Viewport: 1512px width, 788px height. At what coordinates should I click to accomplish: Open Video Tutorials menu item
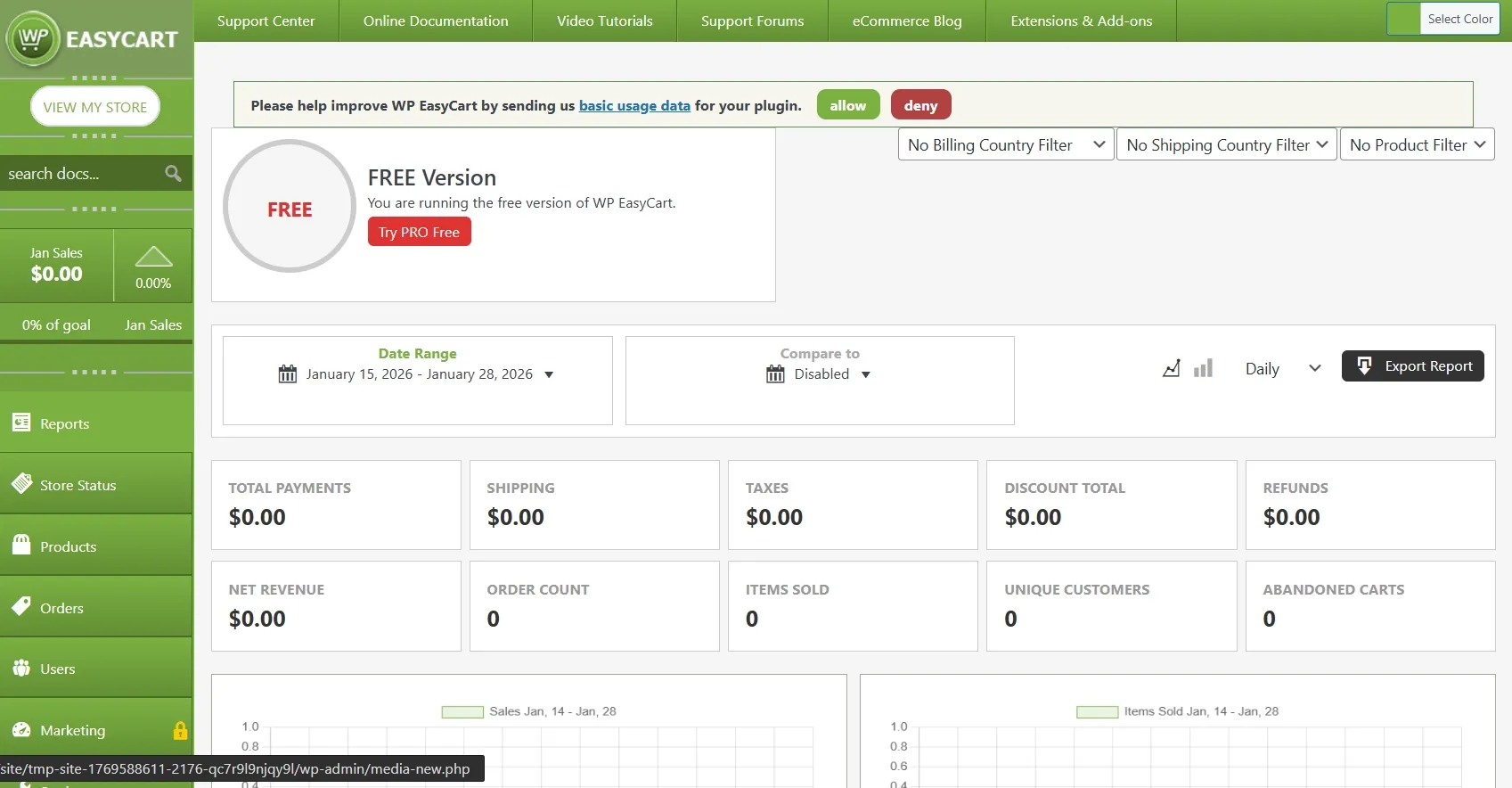point(605,21)
